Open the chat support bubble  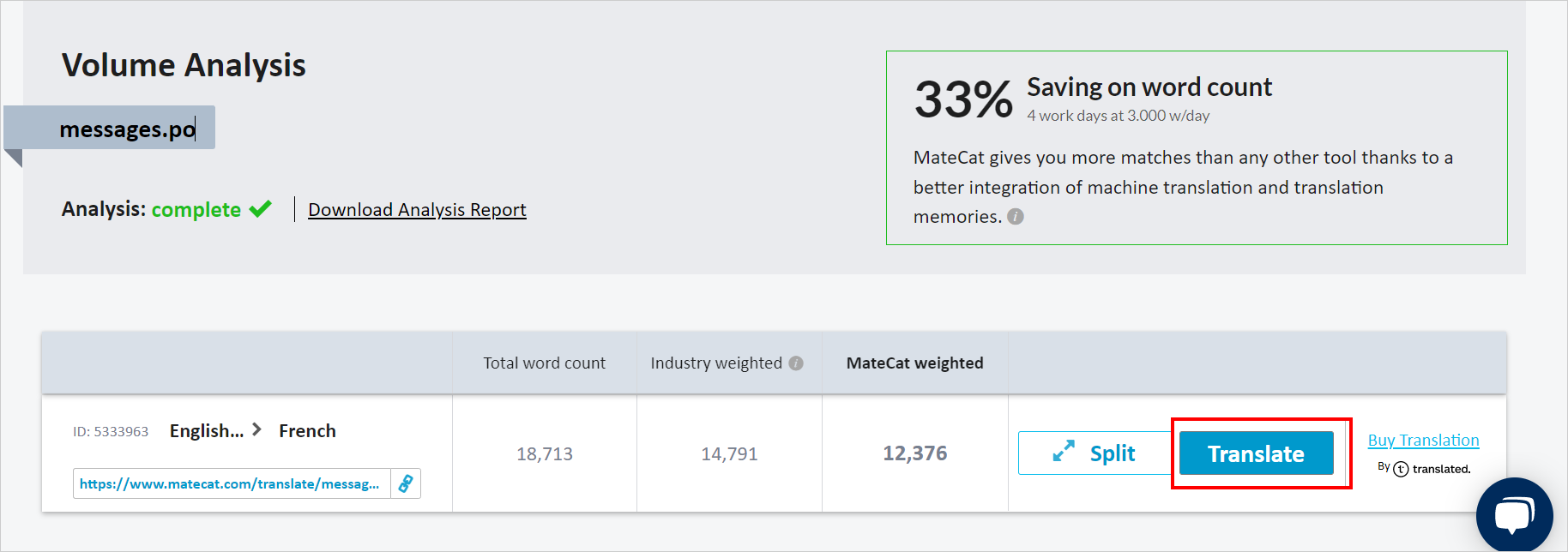1514,516
